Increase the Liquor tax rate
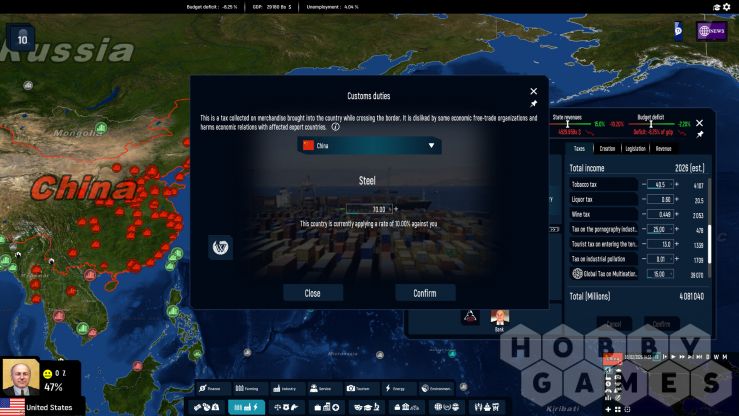Image resolution: width=739 pixels, height=416 pixels. click(677, 199)
